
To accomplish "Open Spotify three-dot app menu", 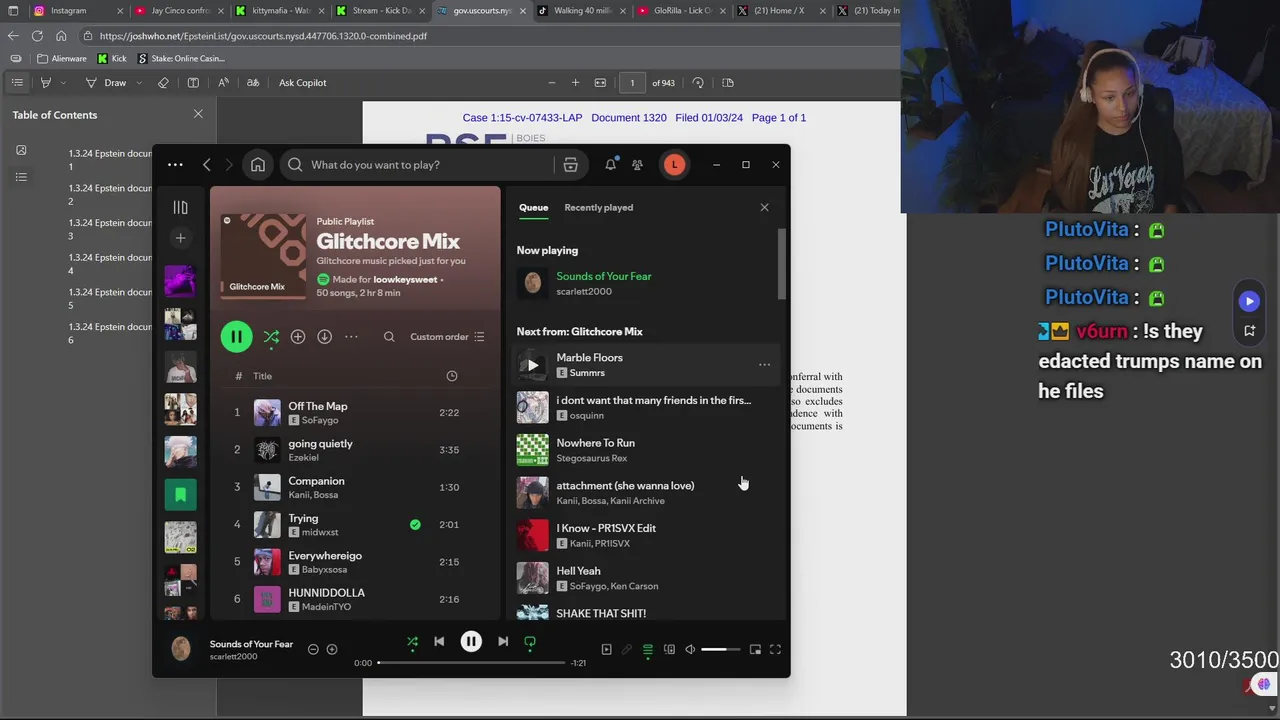I will point(175,165).
